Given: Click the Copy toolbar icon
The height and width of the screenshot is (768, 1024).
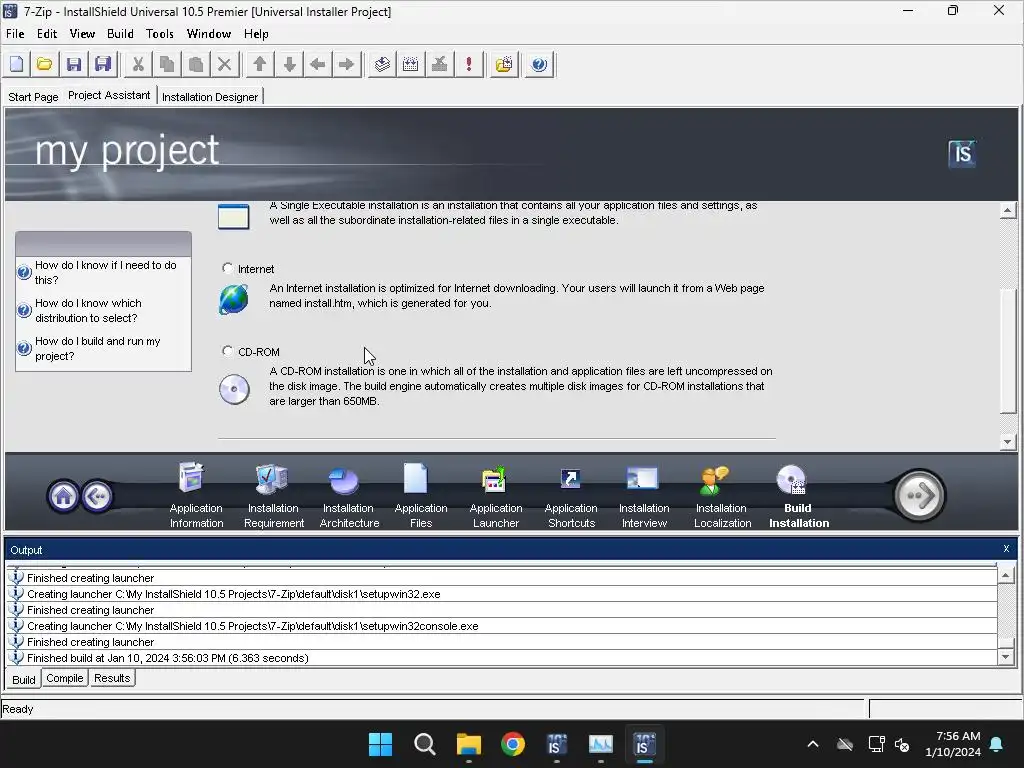Looking at the screenshot, I should [167, 64].
